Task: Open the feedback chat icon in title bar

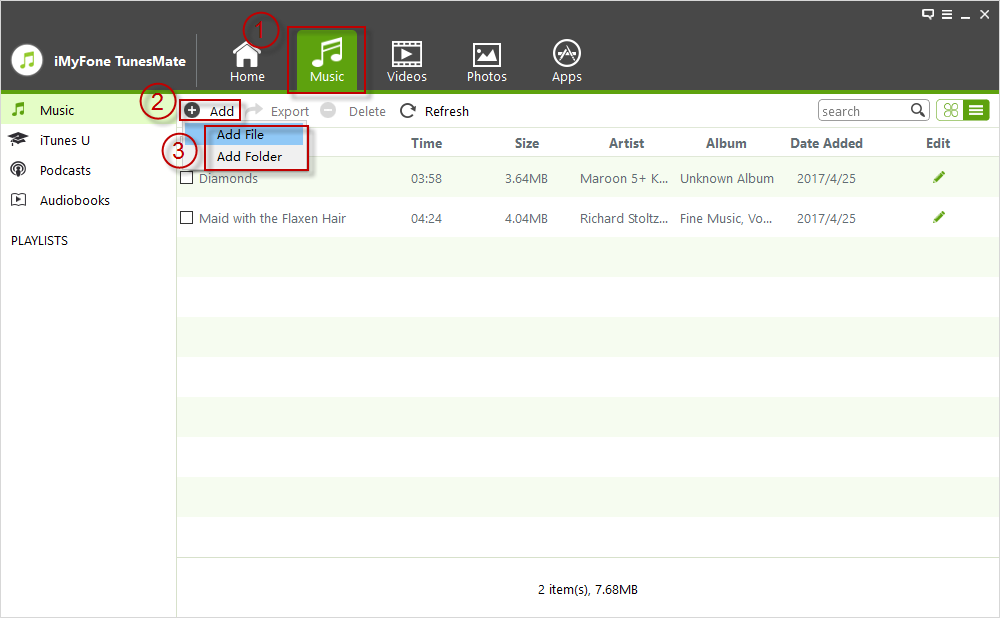Action: click(x=928, y=14)
